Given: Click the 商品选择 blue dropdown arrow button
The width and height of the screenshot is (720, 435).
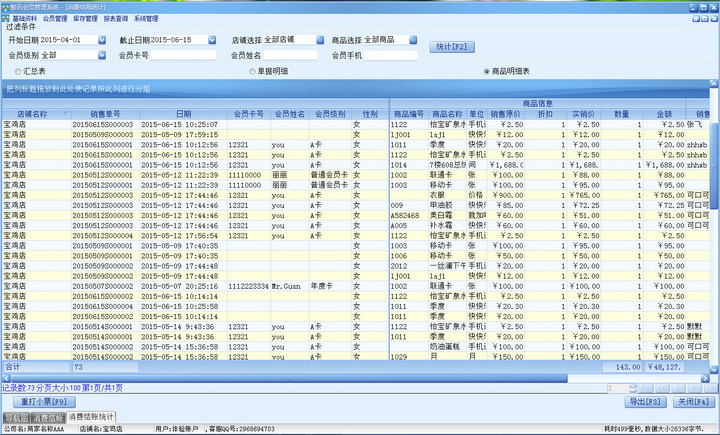Looking at the screenshot, I should pos(412,40).
